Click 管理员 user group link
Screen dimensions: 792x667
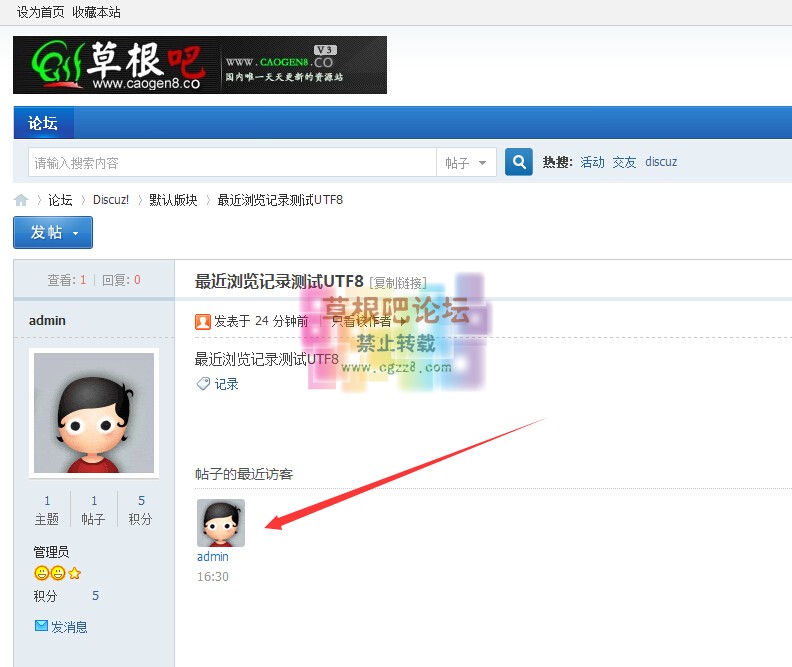point(51,552)
